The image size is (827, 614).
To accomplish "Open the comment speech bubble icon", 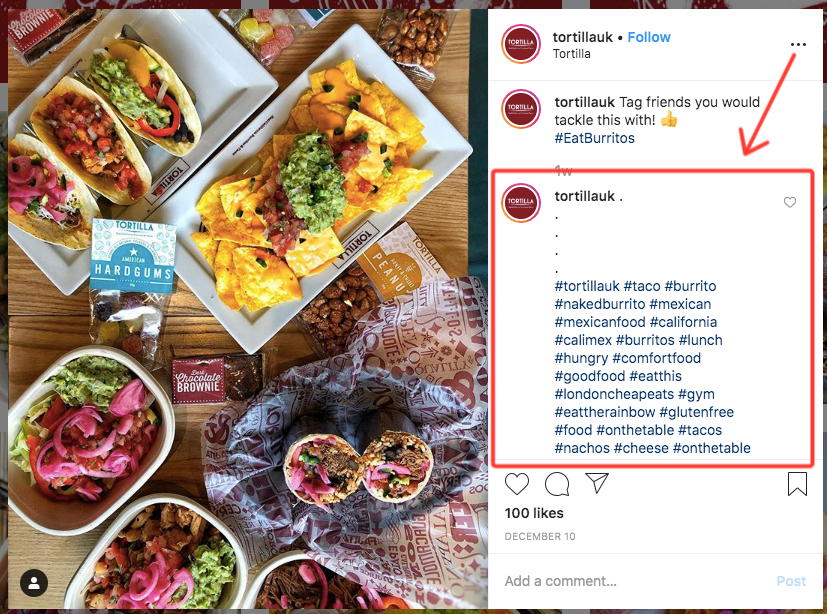I will (x=557, y=484).
